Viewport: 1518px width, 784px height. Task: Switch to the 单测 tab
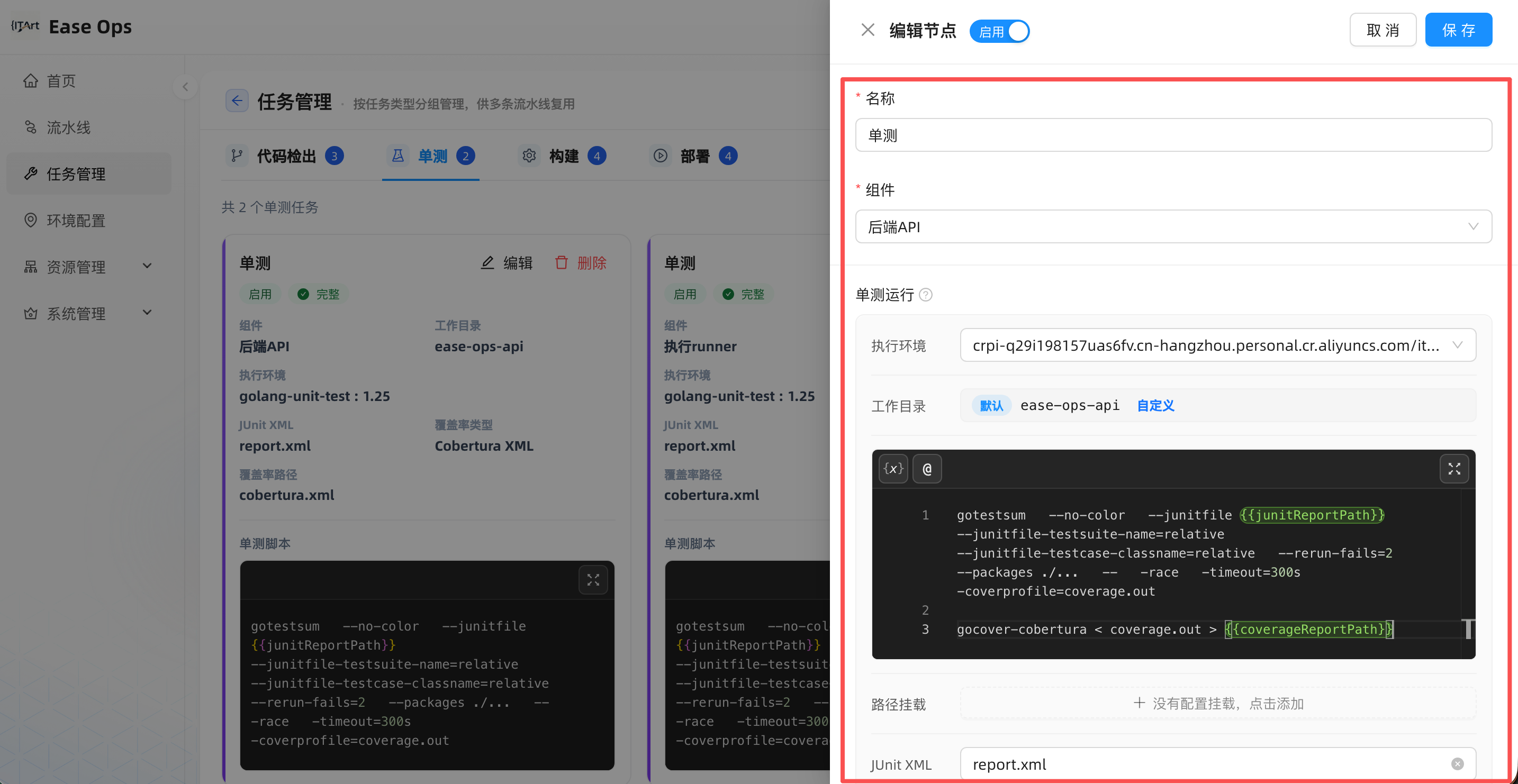point(431,156)
